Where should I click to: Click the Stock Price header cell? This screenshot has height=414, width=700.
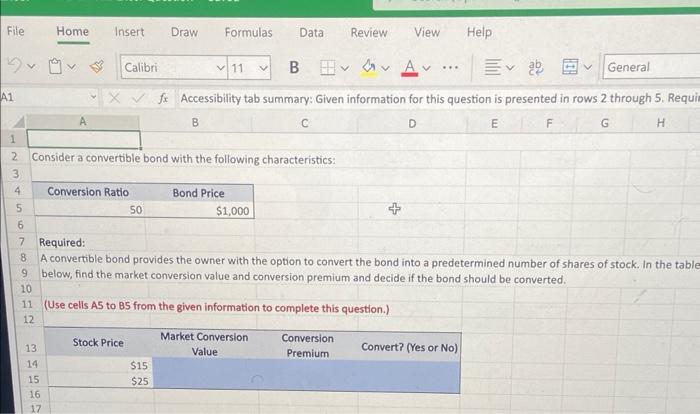pos(98,343)
